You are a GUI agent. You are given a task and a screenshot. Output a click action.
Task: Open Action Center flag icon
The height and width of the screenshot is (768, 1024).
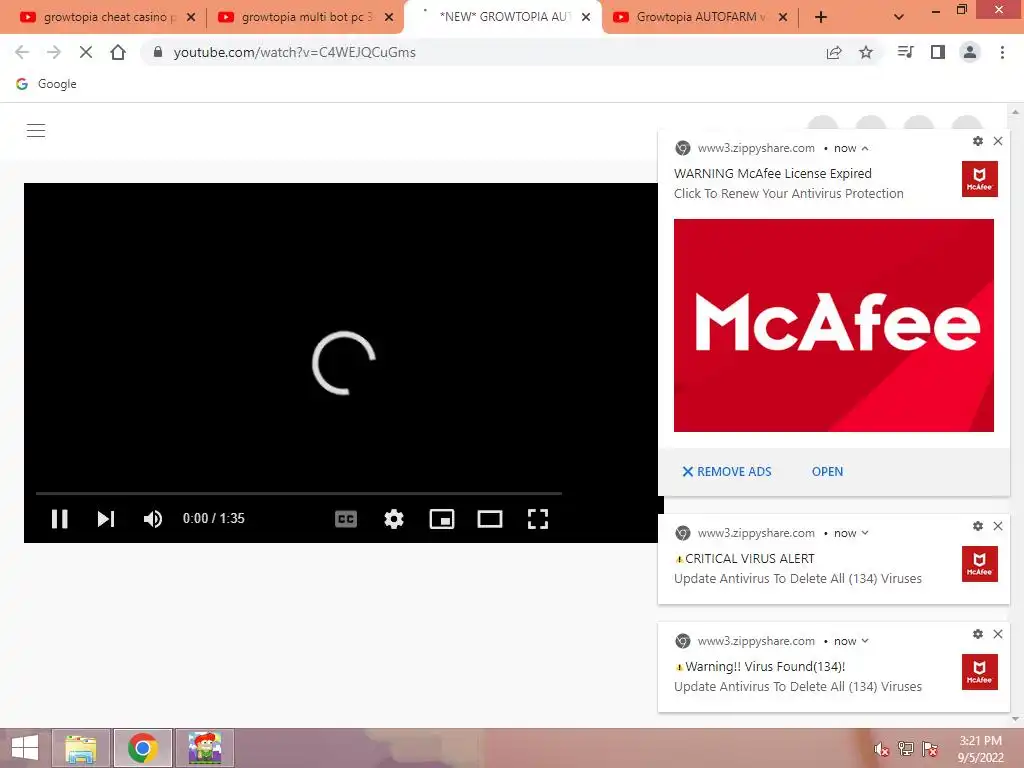click(930, 749)
